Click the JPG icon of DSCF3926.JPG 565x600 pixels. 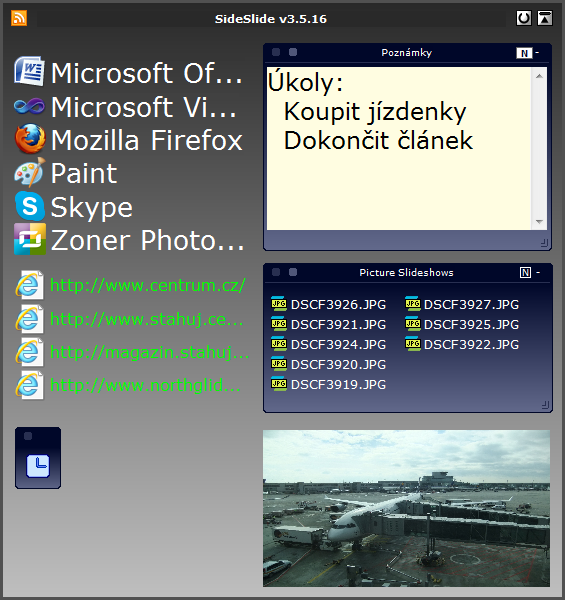pos(279,303)
